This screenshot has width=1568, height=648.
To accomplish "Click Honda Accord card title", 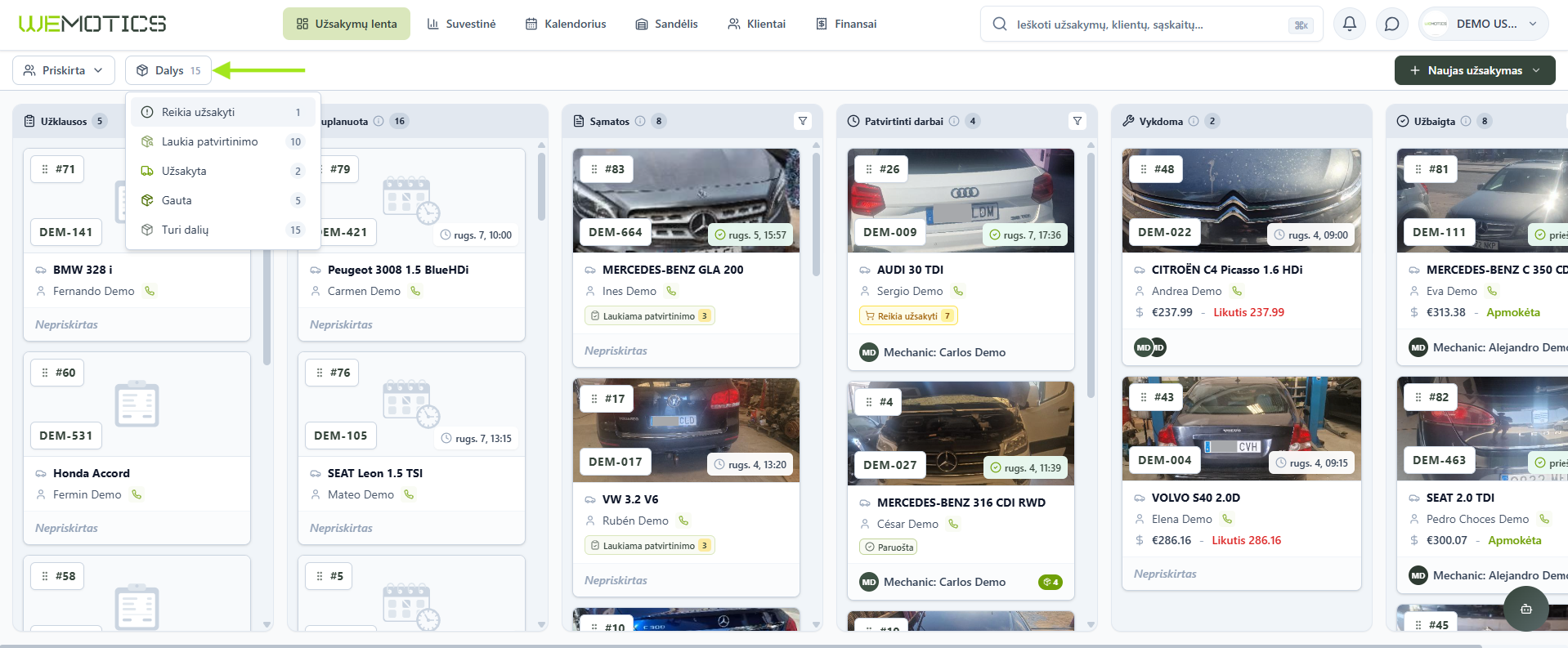I will click(x=92, y=473).
